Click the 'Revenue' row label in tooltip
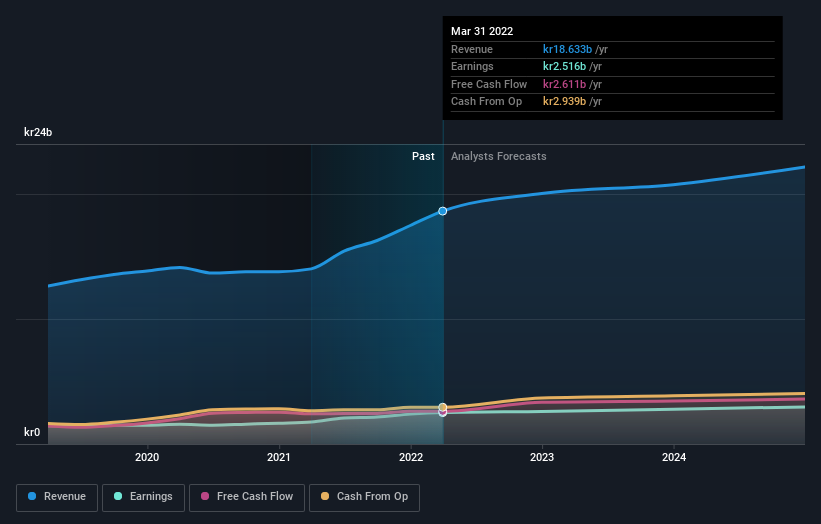Screen dimensions: 821x524 tap(472, 49)
